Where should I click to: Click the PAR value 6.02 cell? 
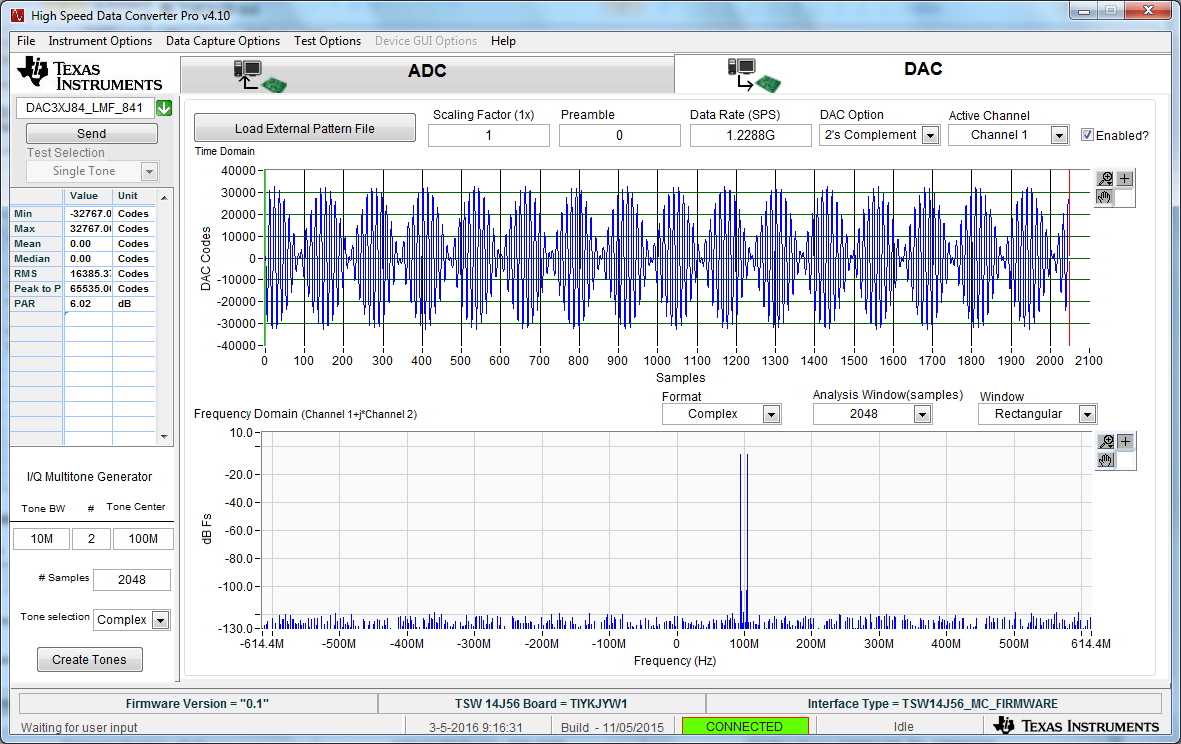tap(88, 304)
